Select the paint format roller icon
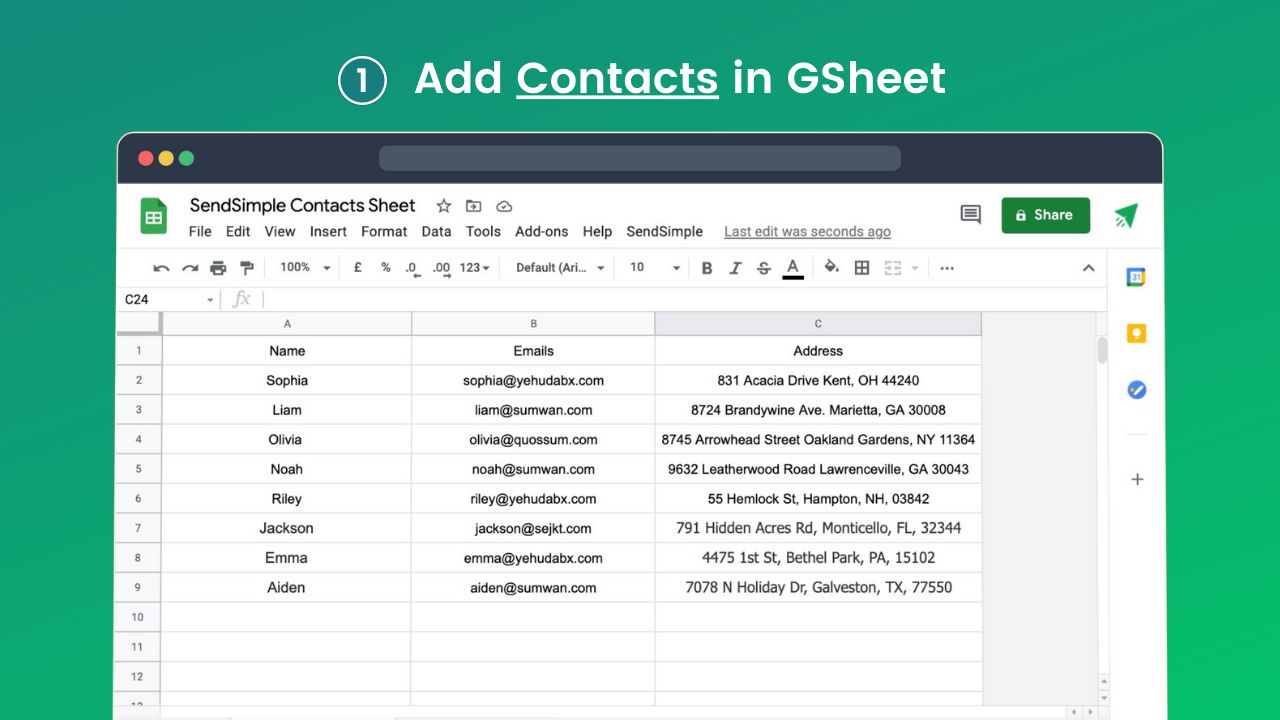Viewport: 1280px width, 720px height. coord(247,268)
